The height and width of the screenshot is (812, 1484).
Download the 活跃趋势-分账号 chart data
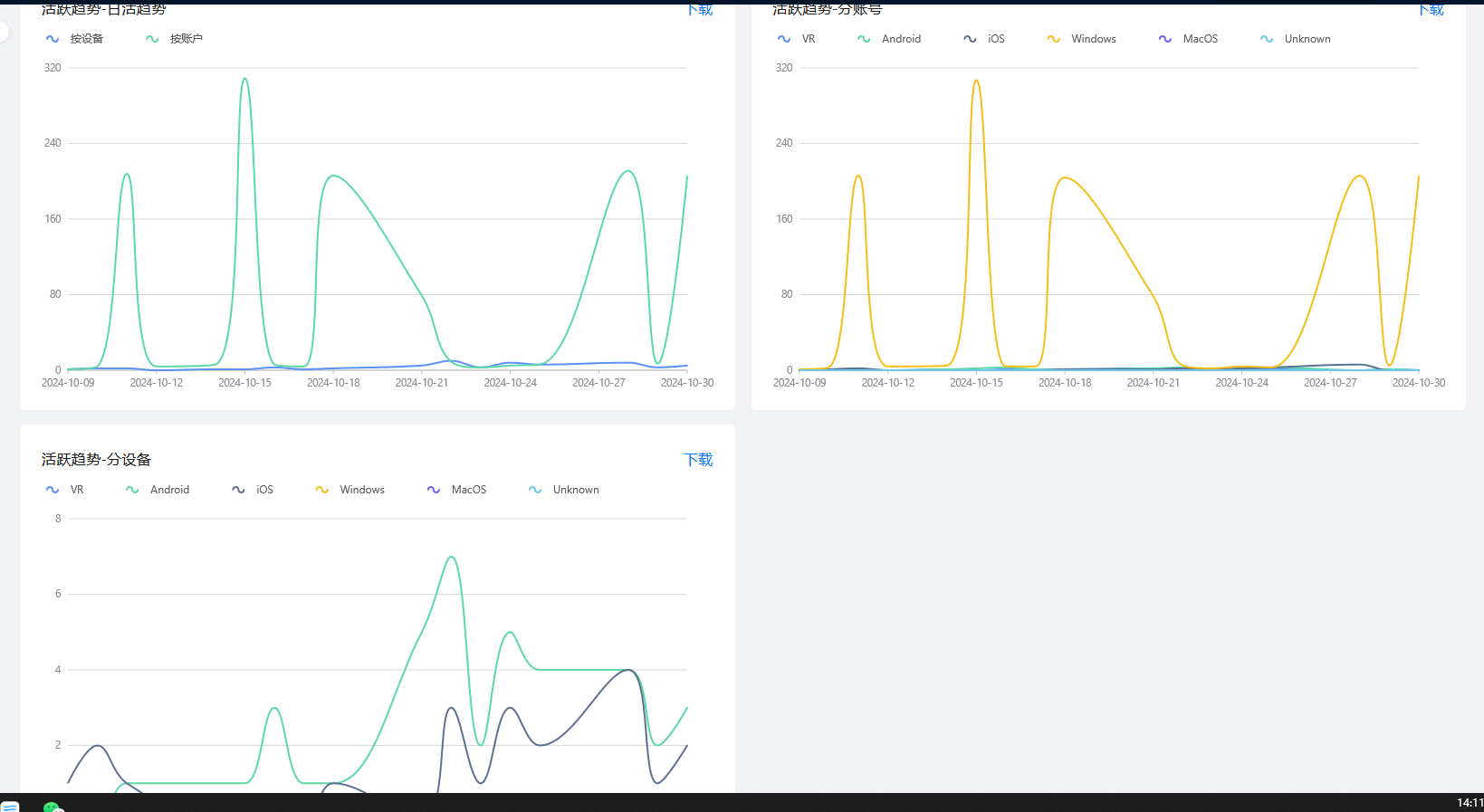pos(1431,10)
